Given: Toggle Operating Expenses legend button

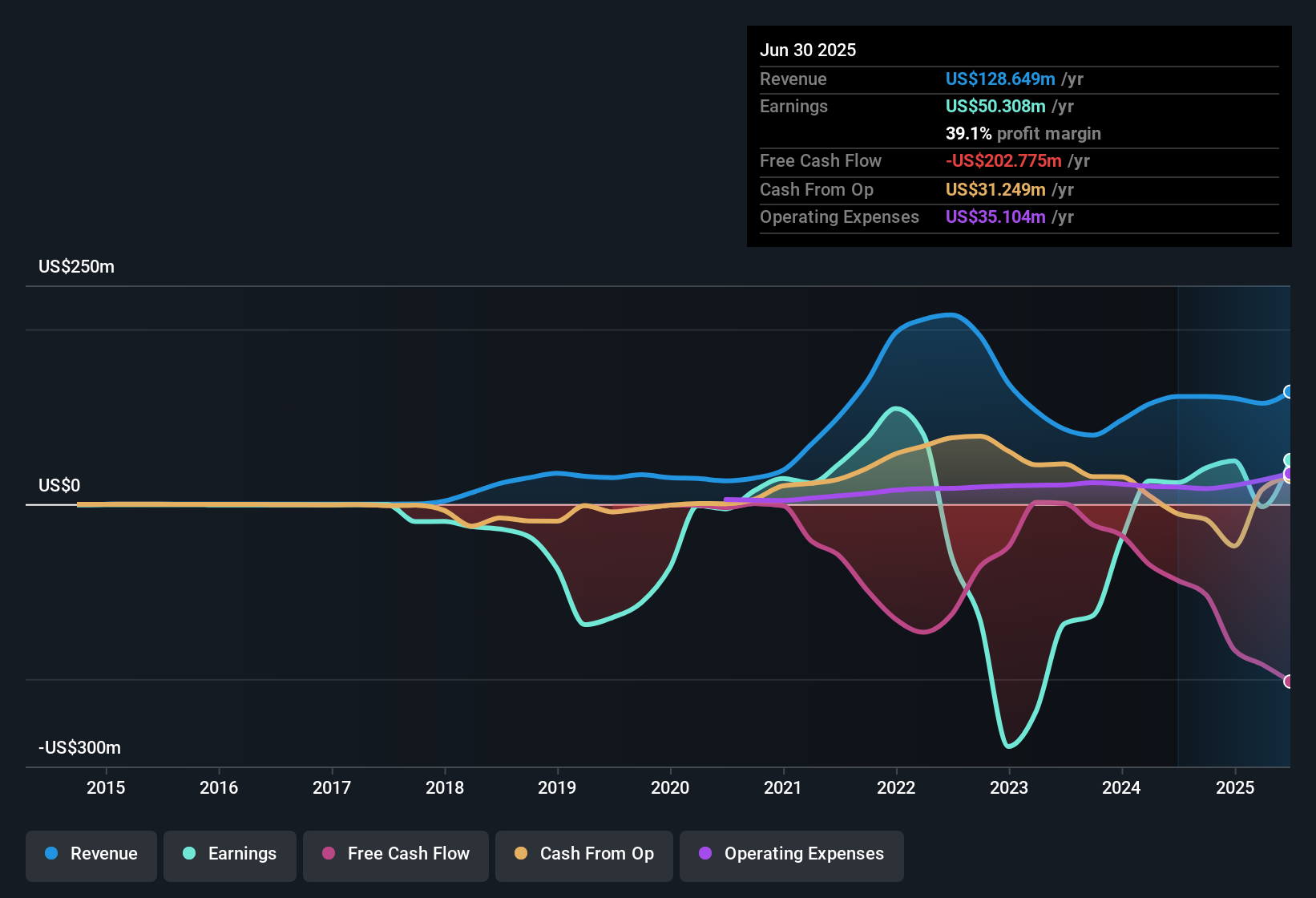Looking at the screenshot, I should (x=792, y=854).
